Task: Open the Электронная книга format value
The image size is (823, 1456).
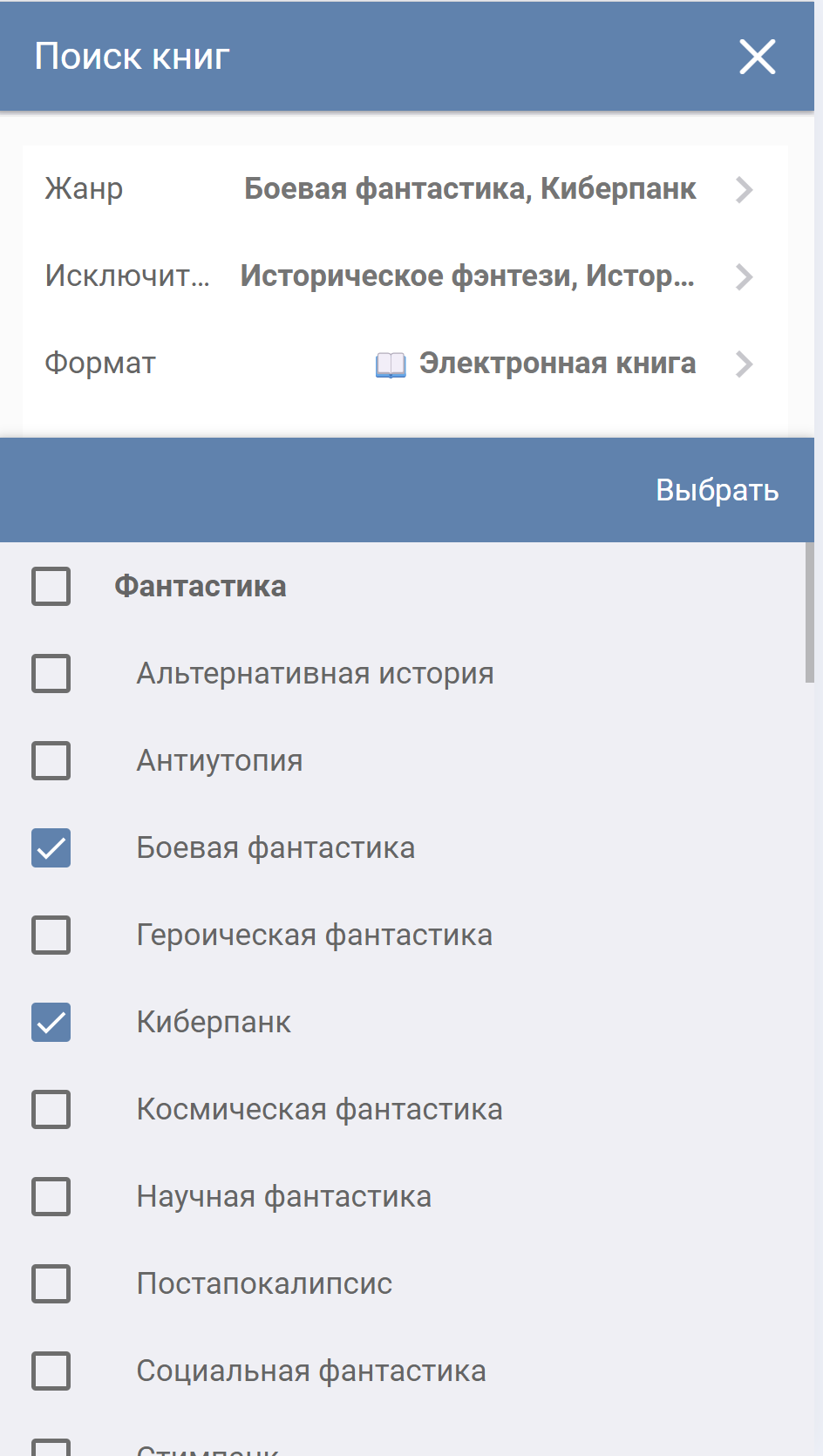Action: (557, 364)
